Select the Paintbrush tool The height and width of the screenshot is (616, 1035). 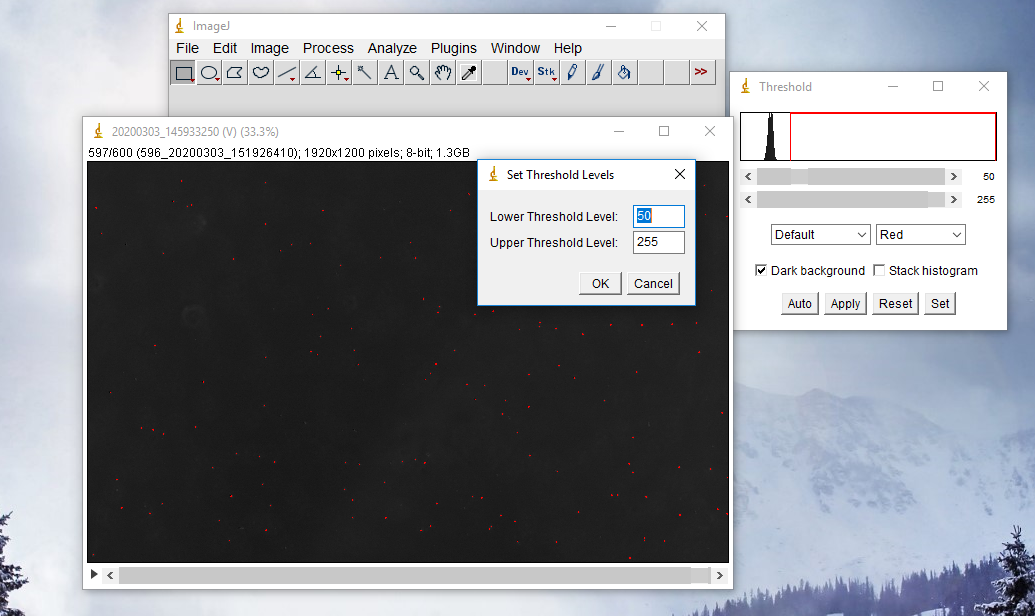pos(598,73)
